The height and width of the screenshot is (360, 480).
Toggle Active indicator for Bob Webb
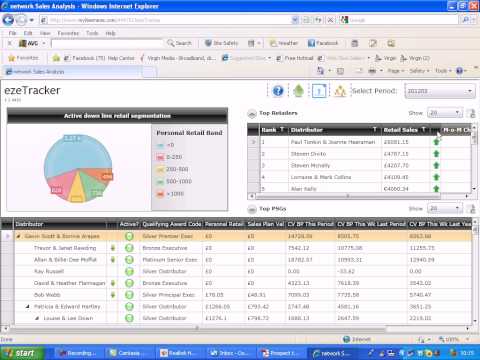click(129, 295)
